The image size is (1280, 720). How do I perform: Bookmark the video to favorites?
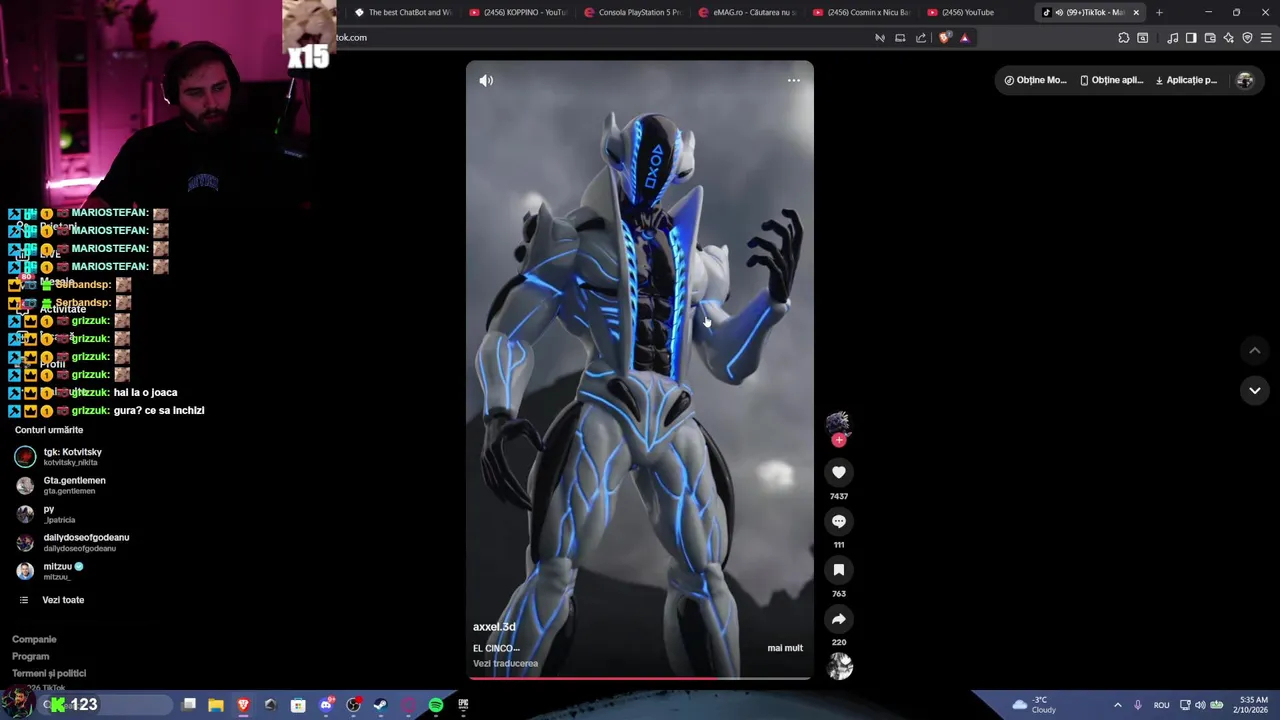pyautogui.click(x=839, y=570)
